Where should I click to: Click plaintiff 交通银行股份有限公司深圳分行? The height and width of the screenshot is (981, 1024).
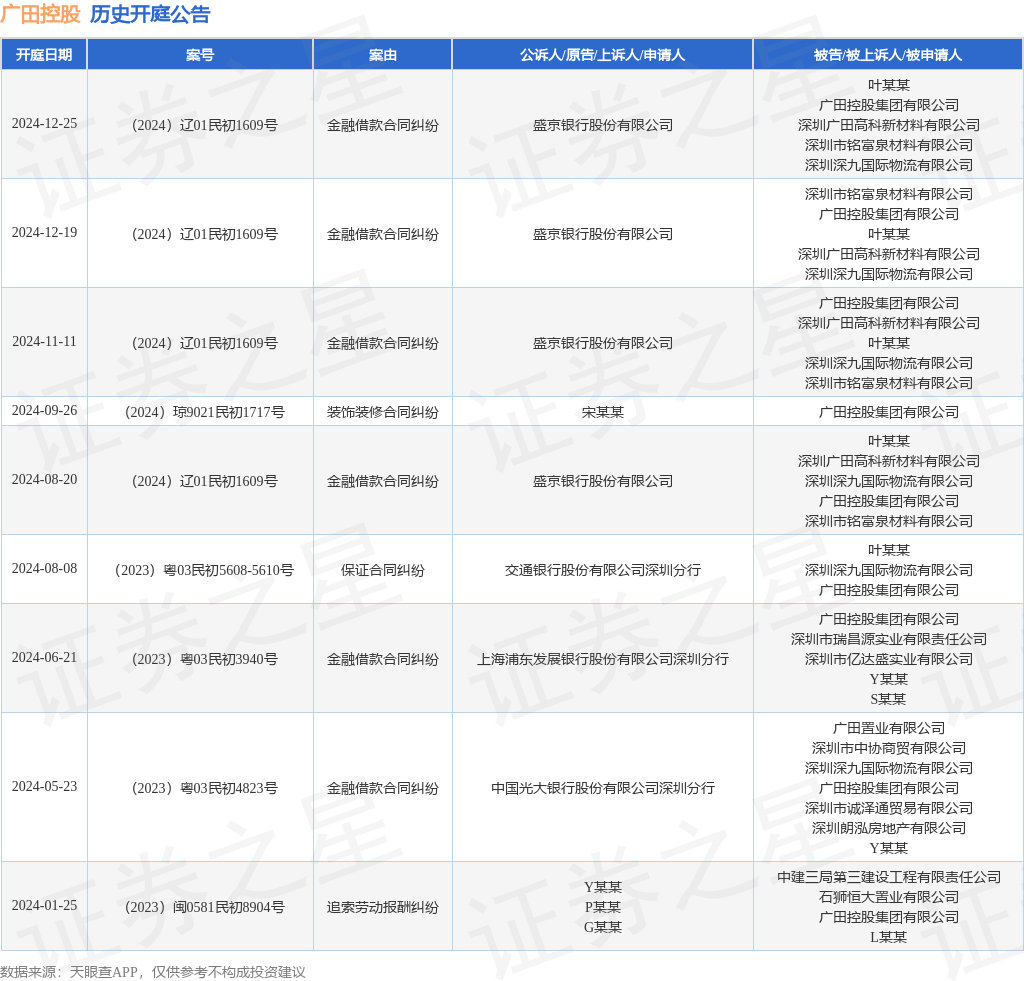(603, 570)
